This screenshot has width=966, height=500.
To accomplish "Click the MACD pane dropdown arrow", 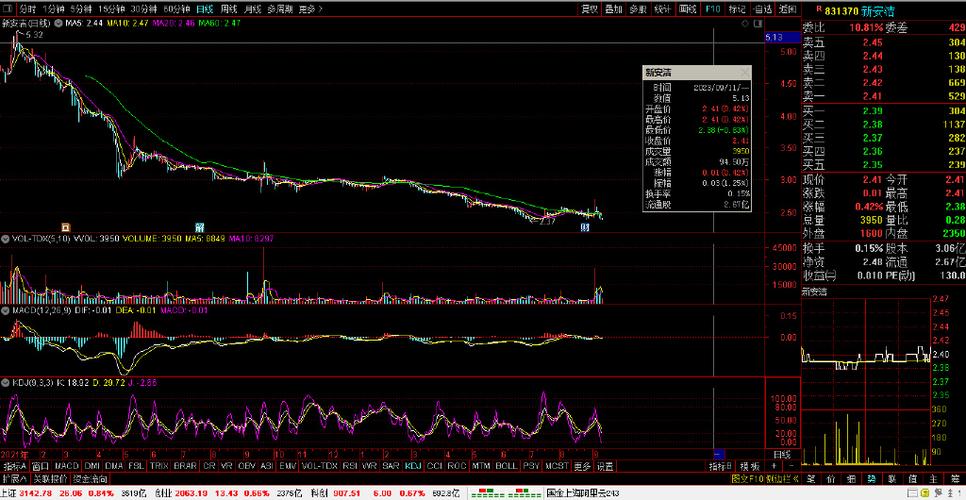I will coord(4,310).
